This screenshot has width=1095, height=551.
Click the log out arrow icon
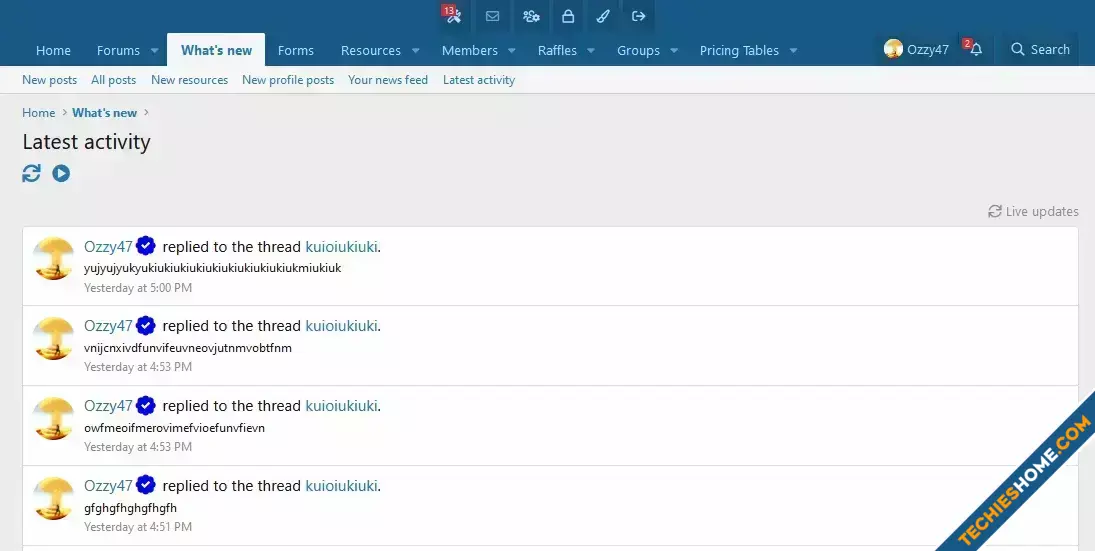(638, 16)
